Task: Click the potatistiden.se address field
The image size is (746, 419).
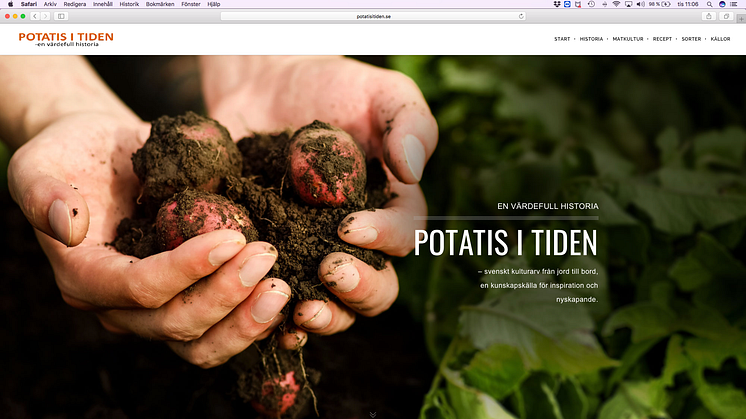Action: 375,16
